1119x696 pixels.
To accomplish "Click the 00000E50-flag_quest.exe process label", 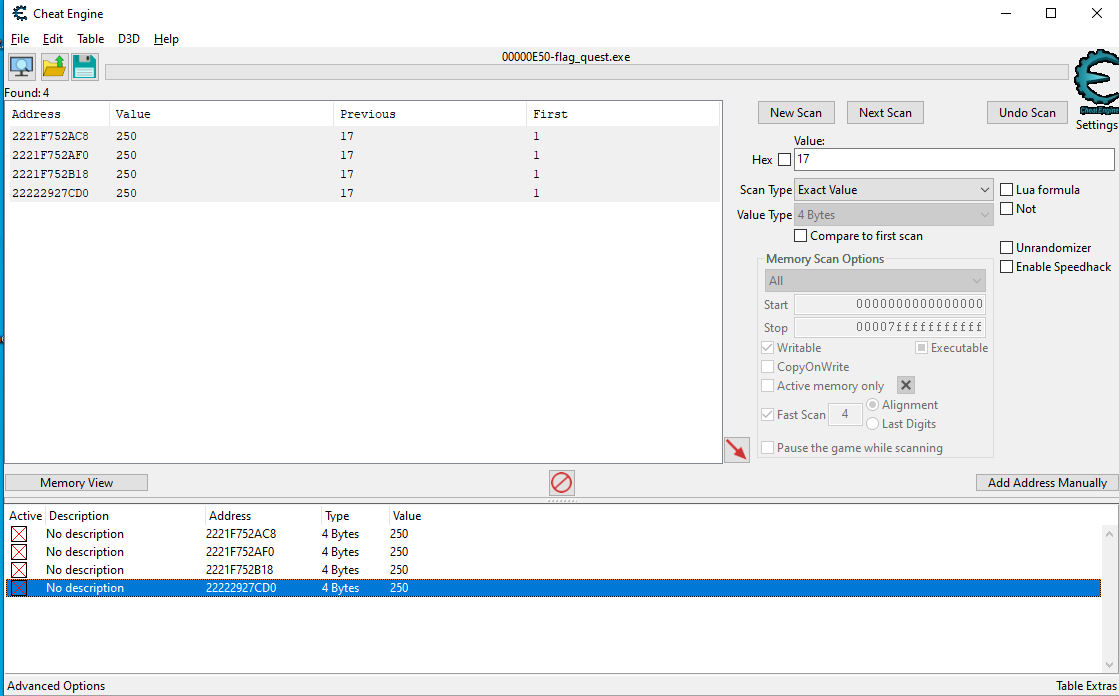I will tap(566, 57).
